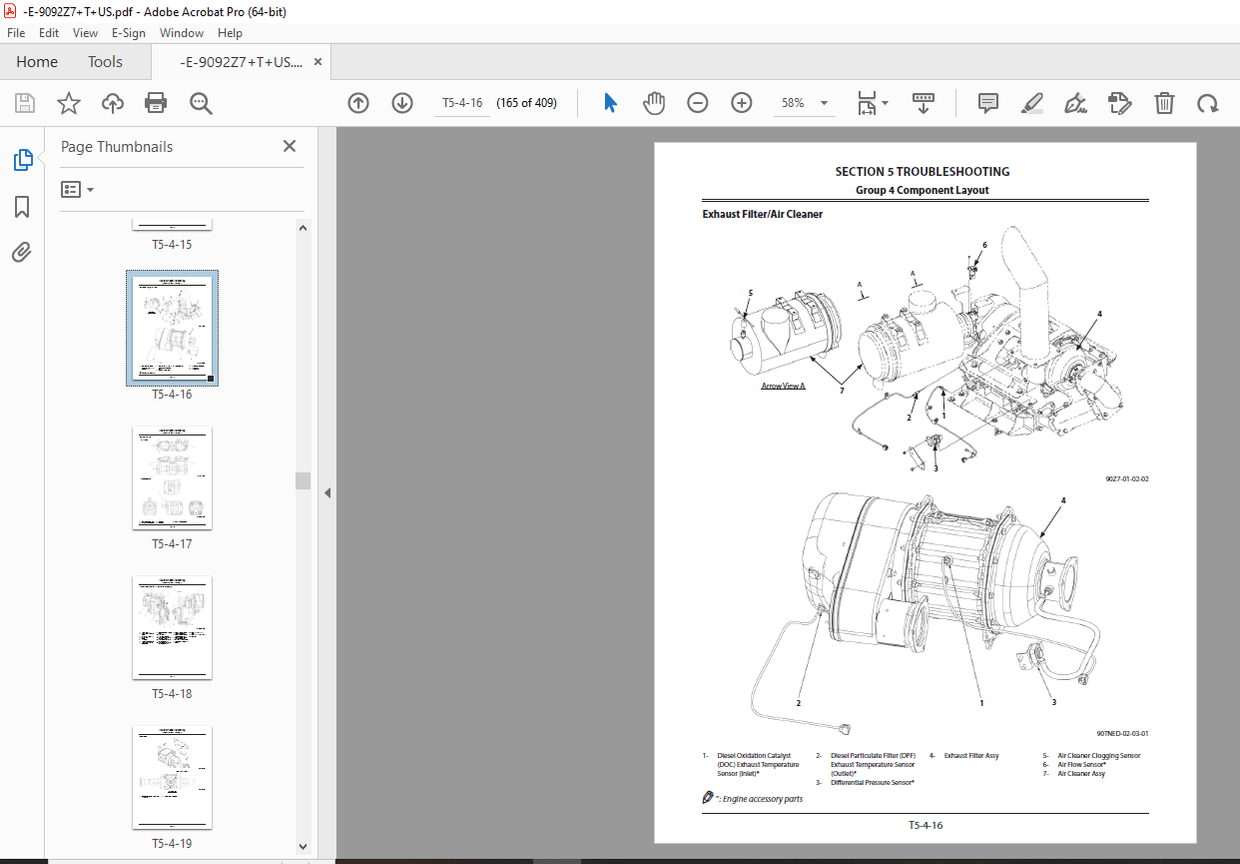Switch to the Tools tab
The width and height of the screenshot is (1240, 864).
click(105, 61)
